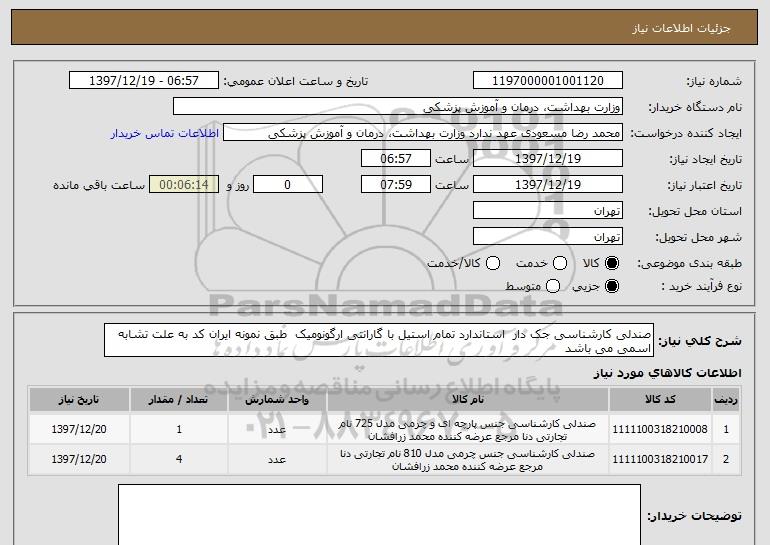Click the request creator field محمد رضا مسعودی
770x545 pixels.
[423, 133]
